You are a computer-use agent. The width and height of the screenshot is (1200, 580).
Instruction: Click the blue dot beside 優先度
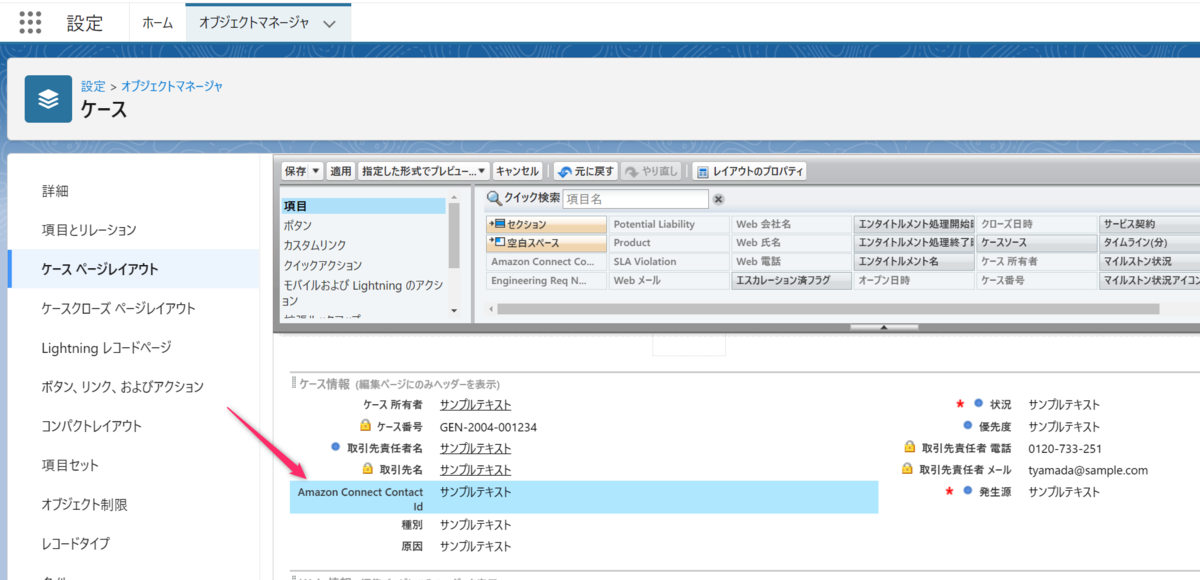tap(968, 426)
